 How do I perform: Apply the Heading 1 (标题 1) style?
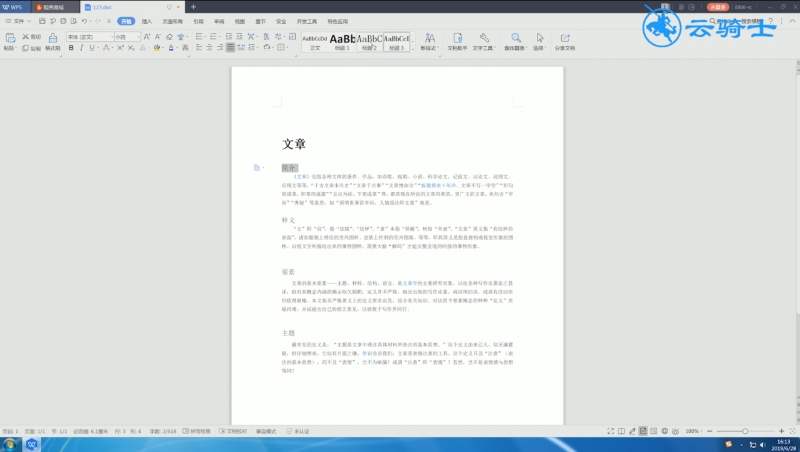point(342,42)
